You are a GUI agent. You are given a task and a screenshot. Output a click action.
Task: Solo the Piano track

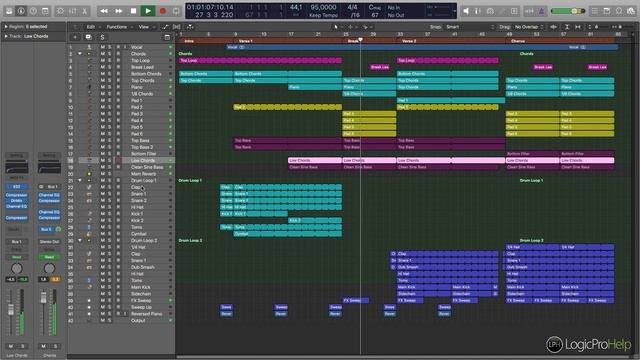coord(109,87)
